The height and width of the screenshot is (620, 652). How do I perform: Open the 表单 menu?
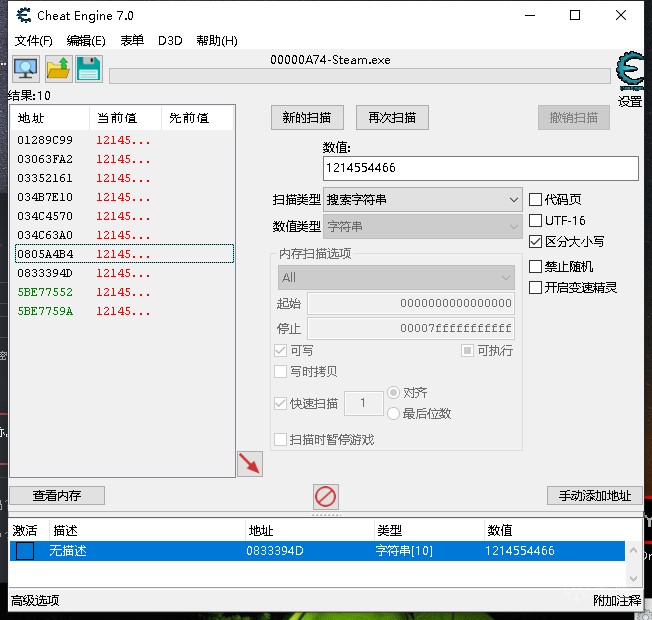click(132, 40)
